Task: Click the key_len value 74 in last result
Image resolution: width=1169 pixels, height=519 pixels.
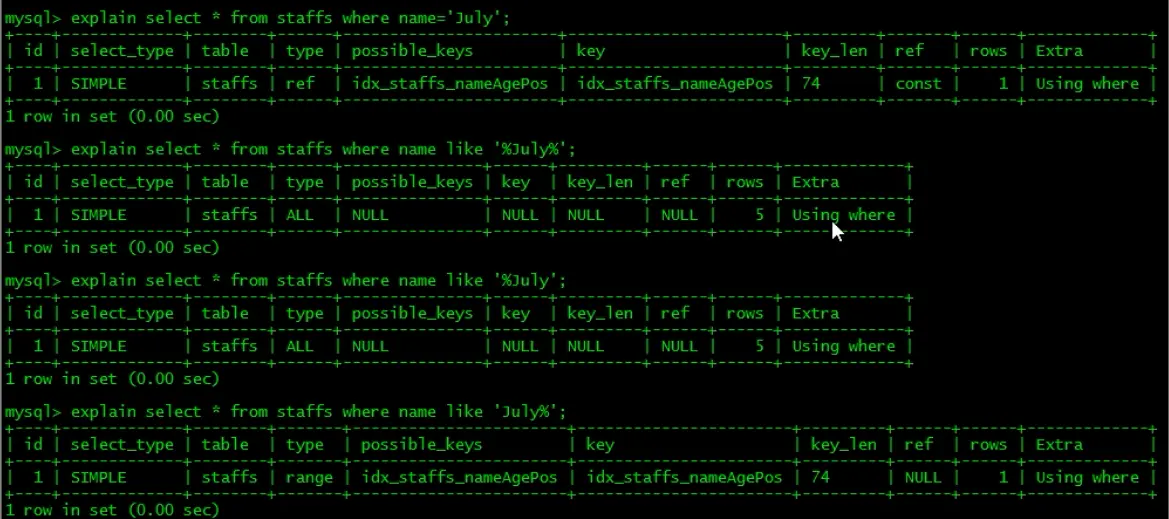Action: 820,477
